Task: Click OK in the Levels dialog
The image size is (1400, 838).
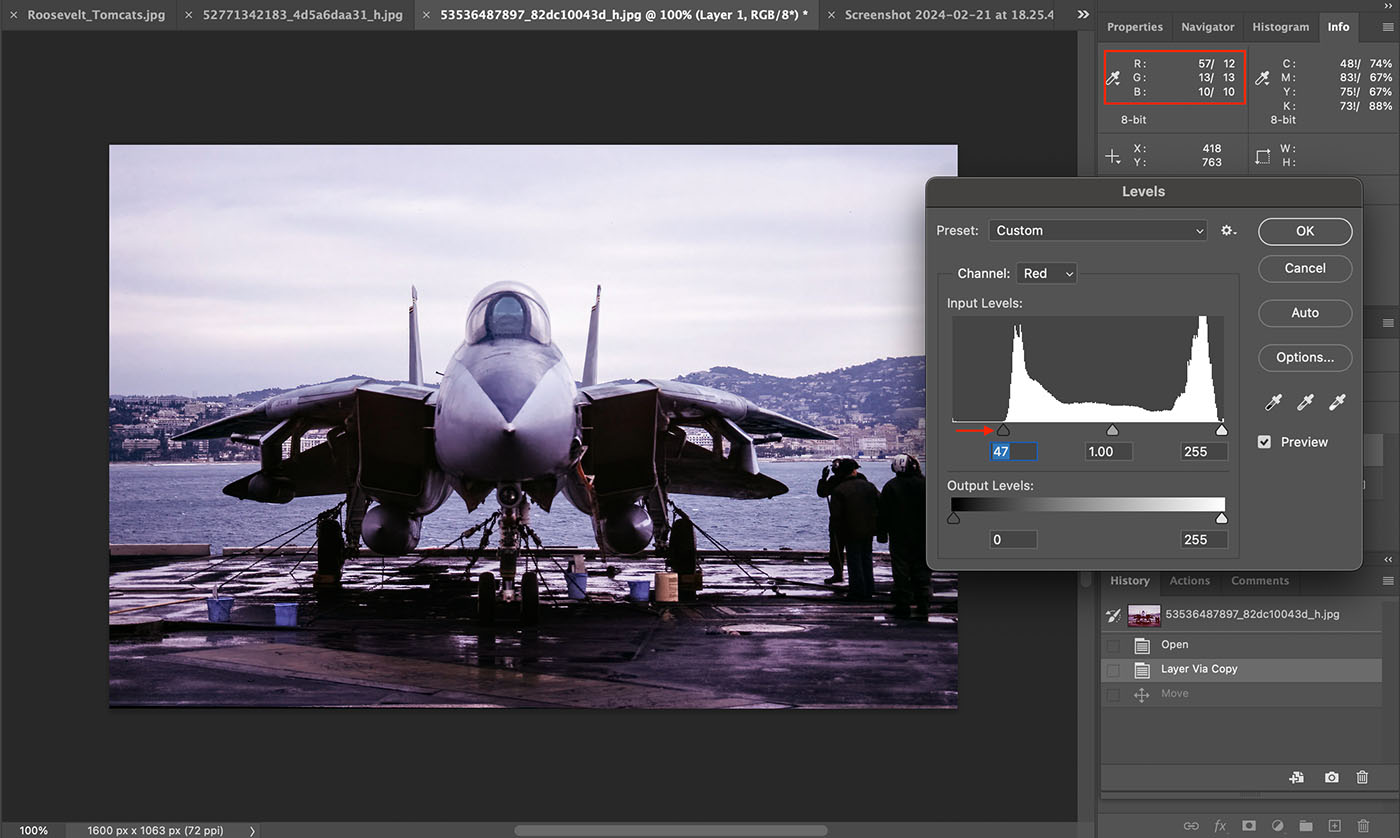Action: 1305,231
